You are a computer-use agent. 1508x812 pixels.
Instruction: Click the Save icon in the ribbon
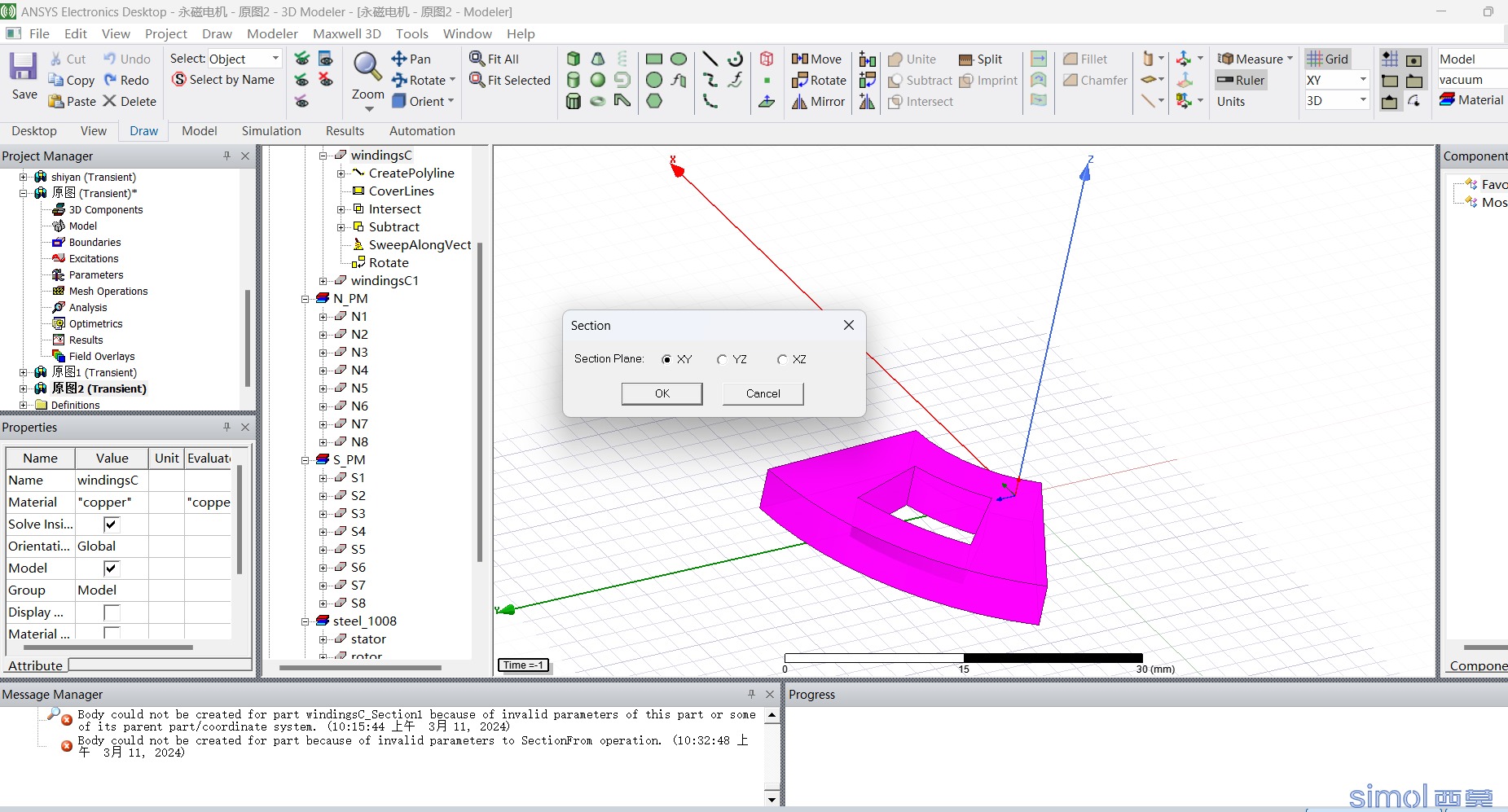click(x=23, y=67)
